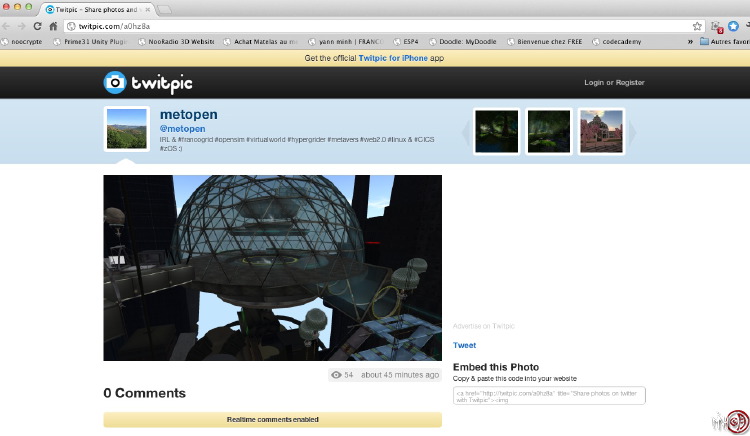Click the metopen username heading
The height and width of the screenshot is (436, 750).
(x=188, y=115)
